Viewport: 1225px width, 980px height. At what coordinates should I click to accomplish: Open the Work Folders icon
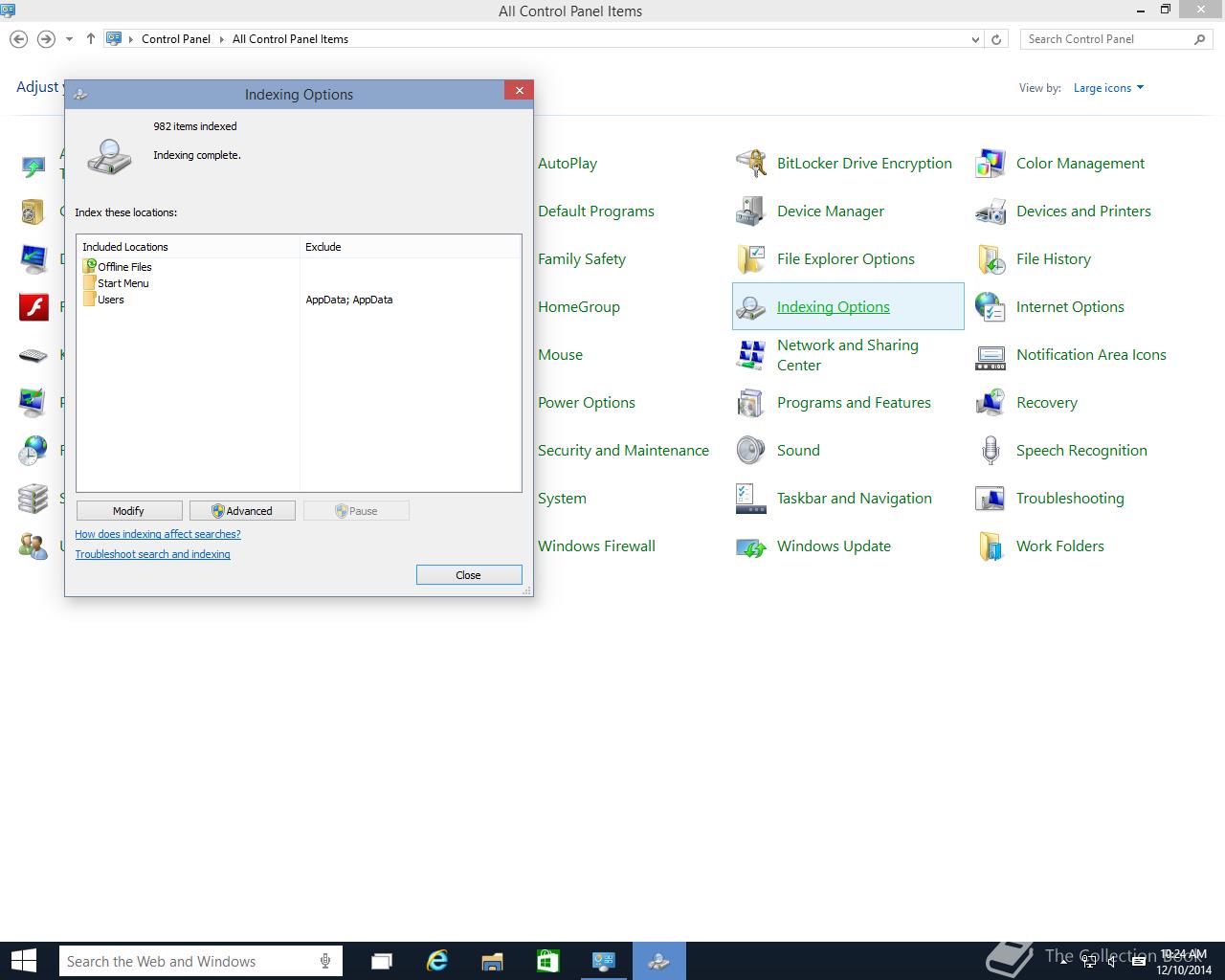(991, 546)
